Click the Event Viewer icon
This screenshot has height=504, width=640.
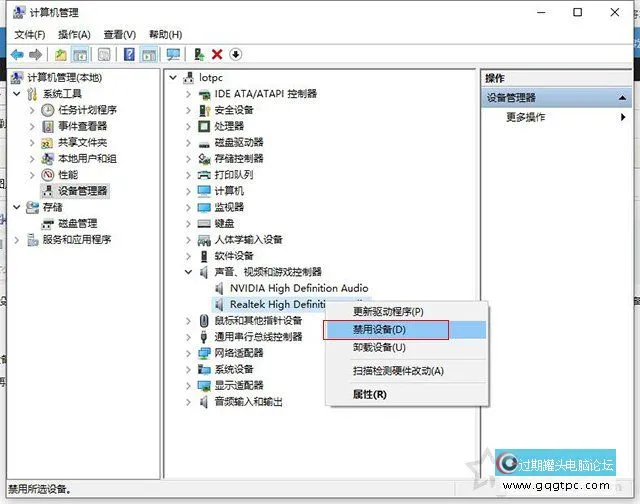click(x=48, y=126)
